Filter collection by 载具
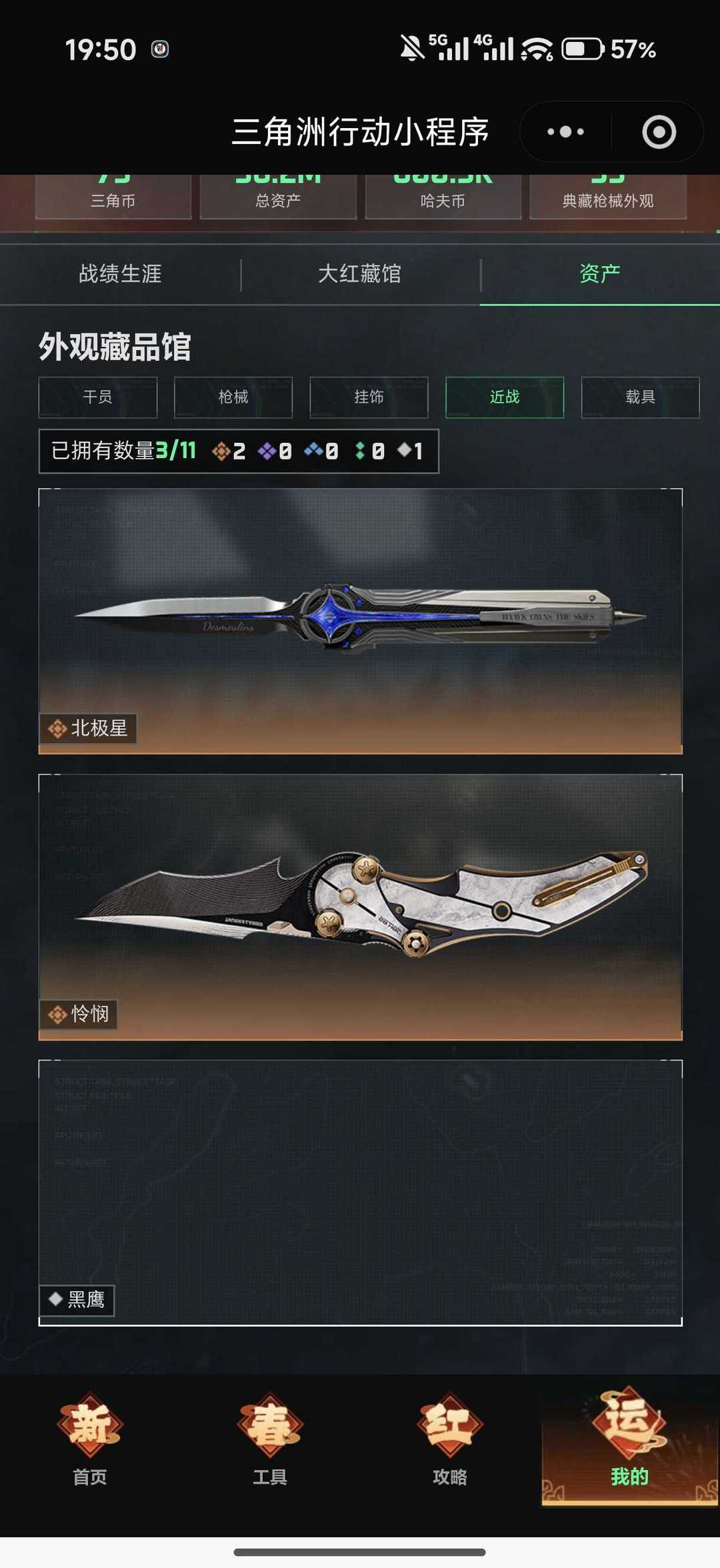The width and height of the screenshot is (720, 1568). coord(640,398)
